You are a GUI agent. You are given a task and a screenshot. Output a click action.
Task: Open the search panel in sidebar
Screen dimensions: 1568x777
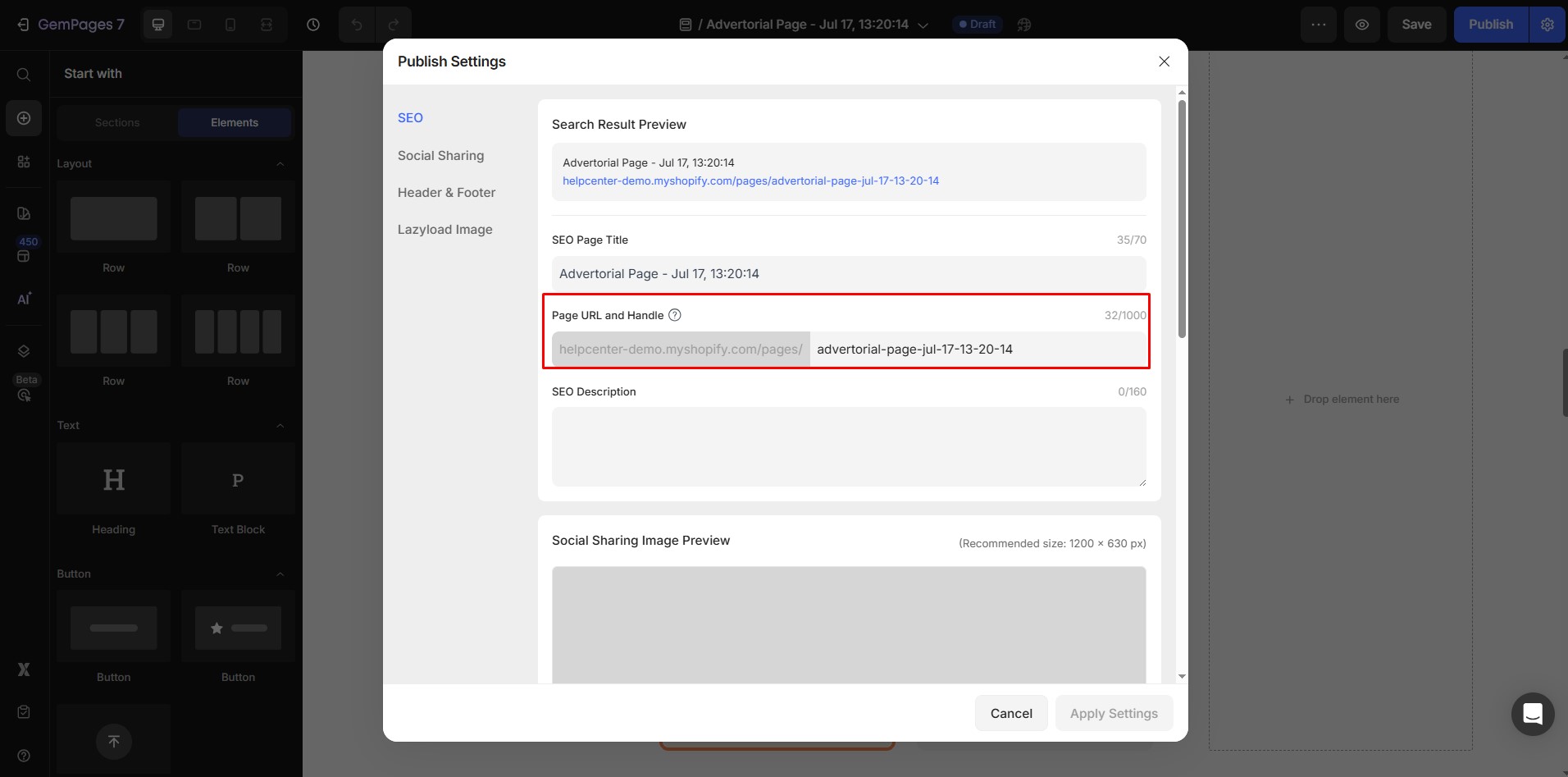pos(23,74)
